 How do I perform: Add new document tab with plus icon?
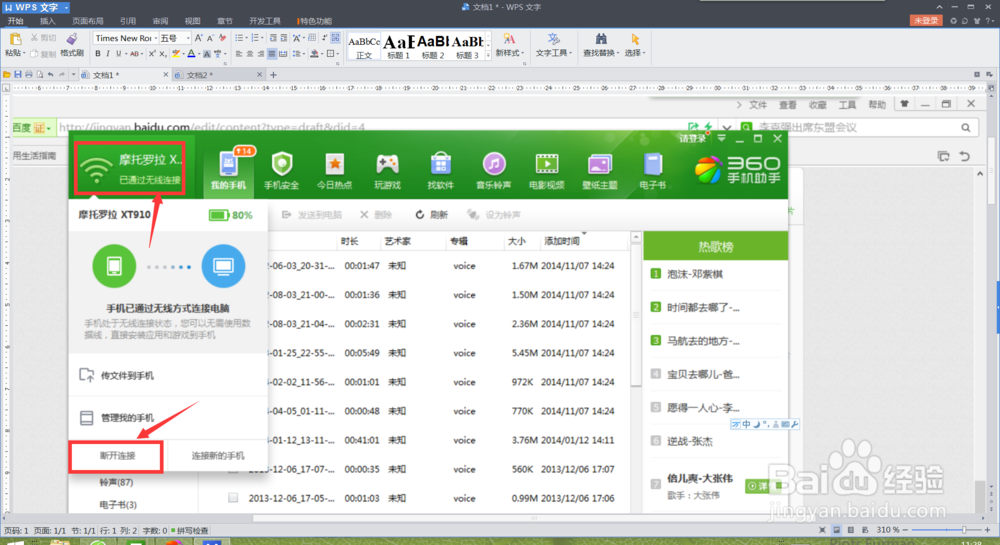click(274, 75)
